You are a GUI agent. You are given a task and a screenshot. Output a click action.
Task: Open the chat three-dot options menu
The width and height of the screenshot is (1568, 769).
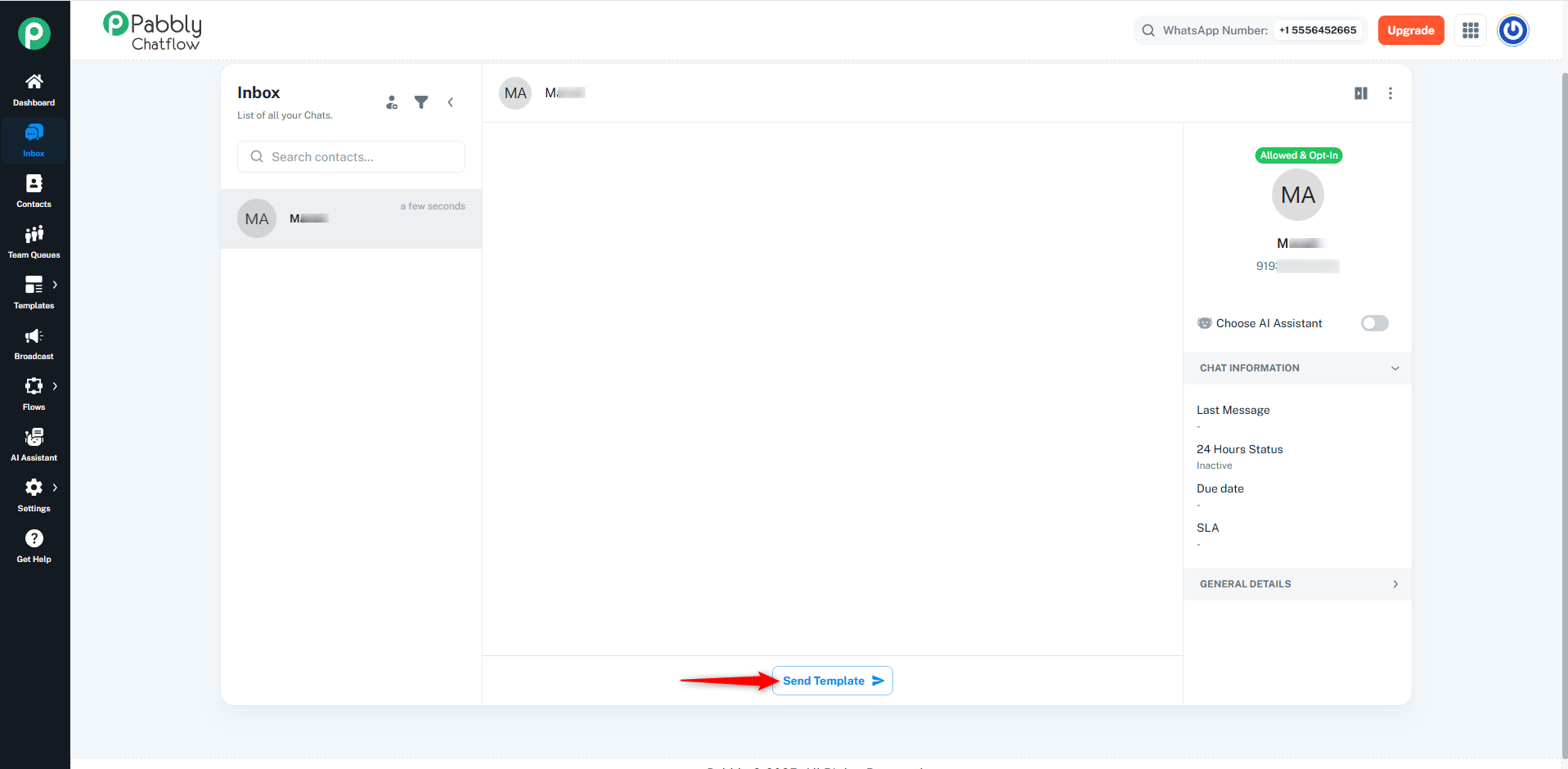coord(1390,93)
